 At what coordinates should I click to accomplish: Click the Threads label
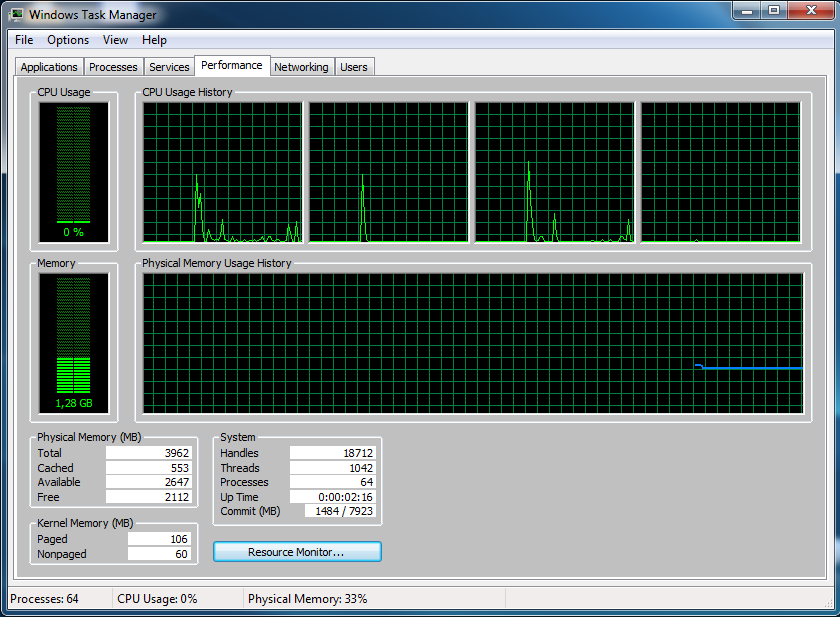[x=240, y=468]
